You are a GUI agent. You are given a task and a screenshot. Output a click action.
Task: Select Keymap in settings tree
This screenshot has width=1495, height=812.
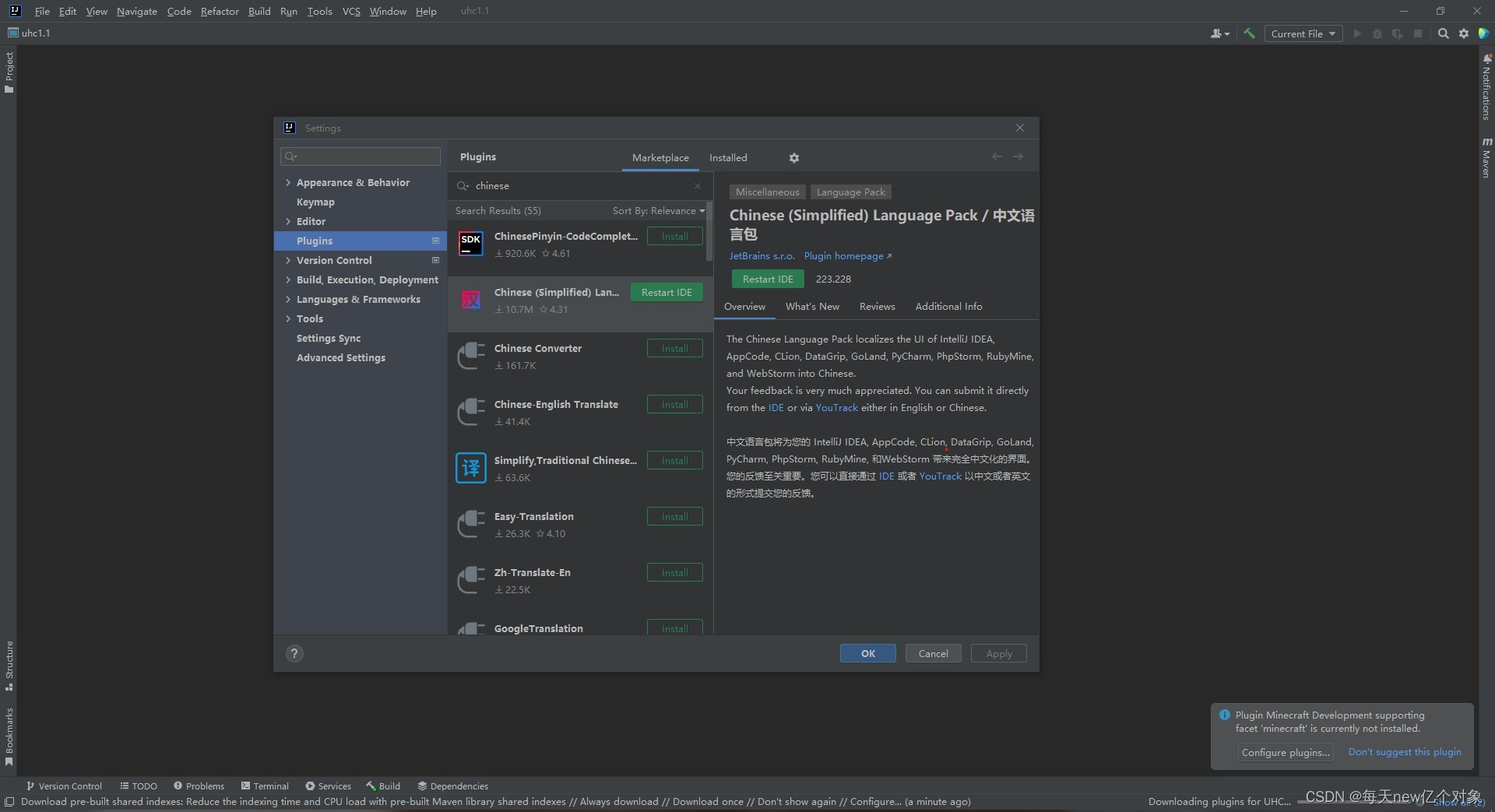(315, 202)
